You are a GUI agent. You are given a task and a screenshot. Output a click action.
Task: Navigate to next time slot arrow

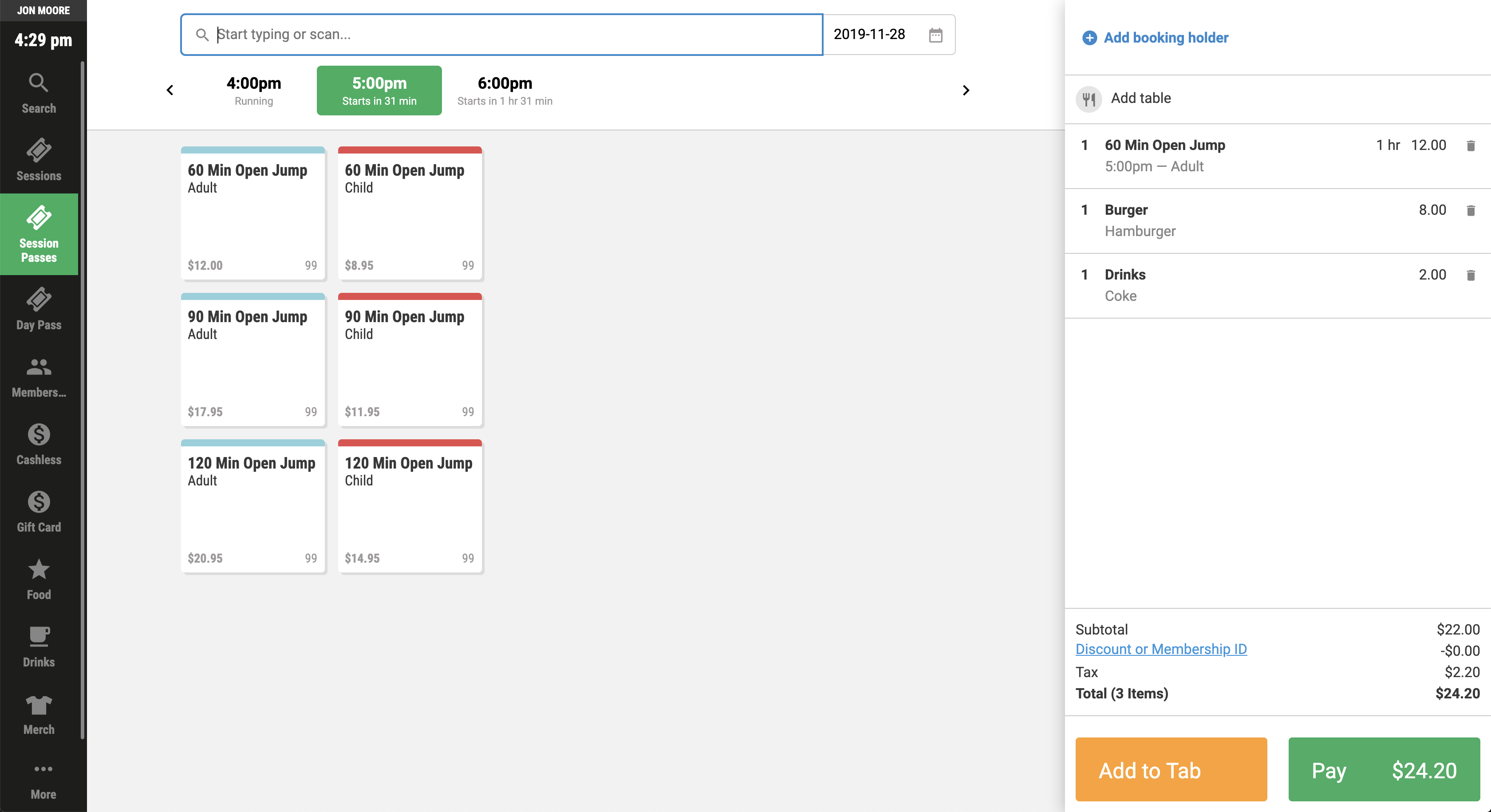click(x=965, y=90)
